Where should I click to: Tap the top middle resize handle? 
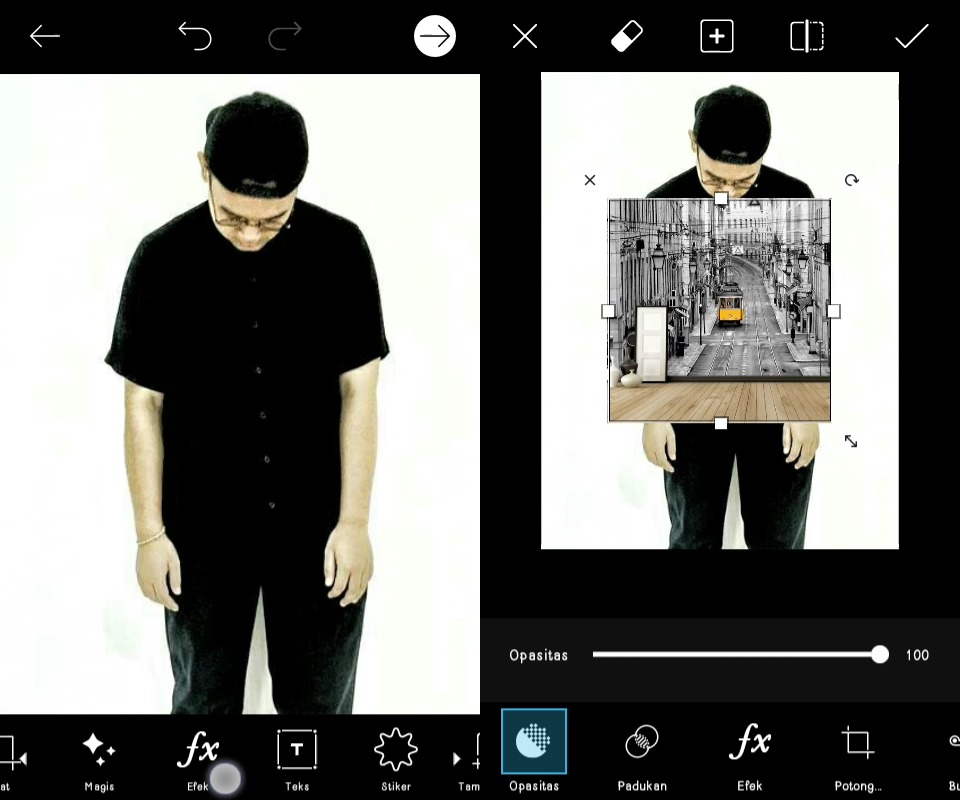(721, 199)
